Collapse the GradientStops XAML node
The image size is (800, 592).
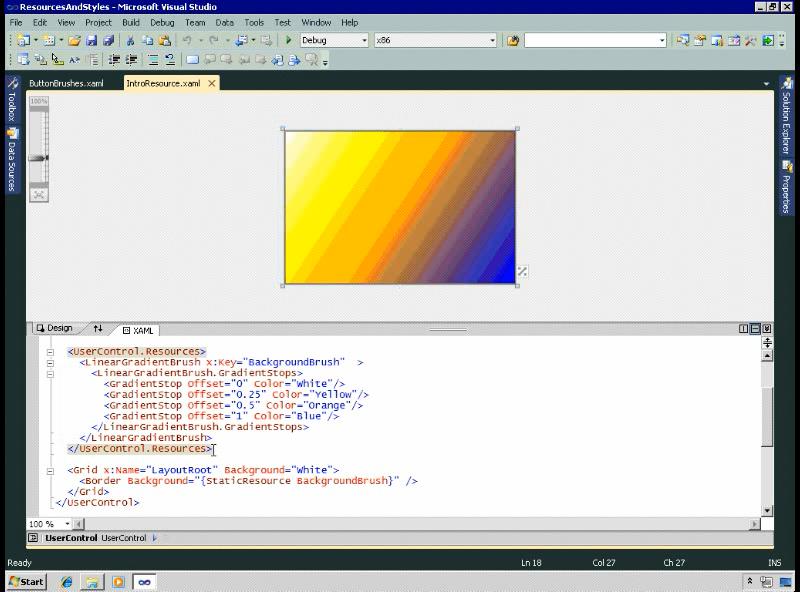click(x=50, y=374)
